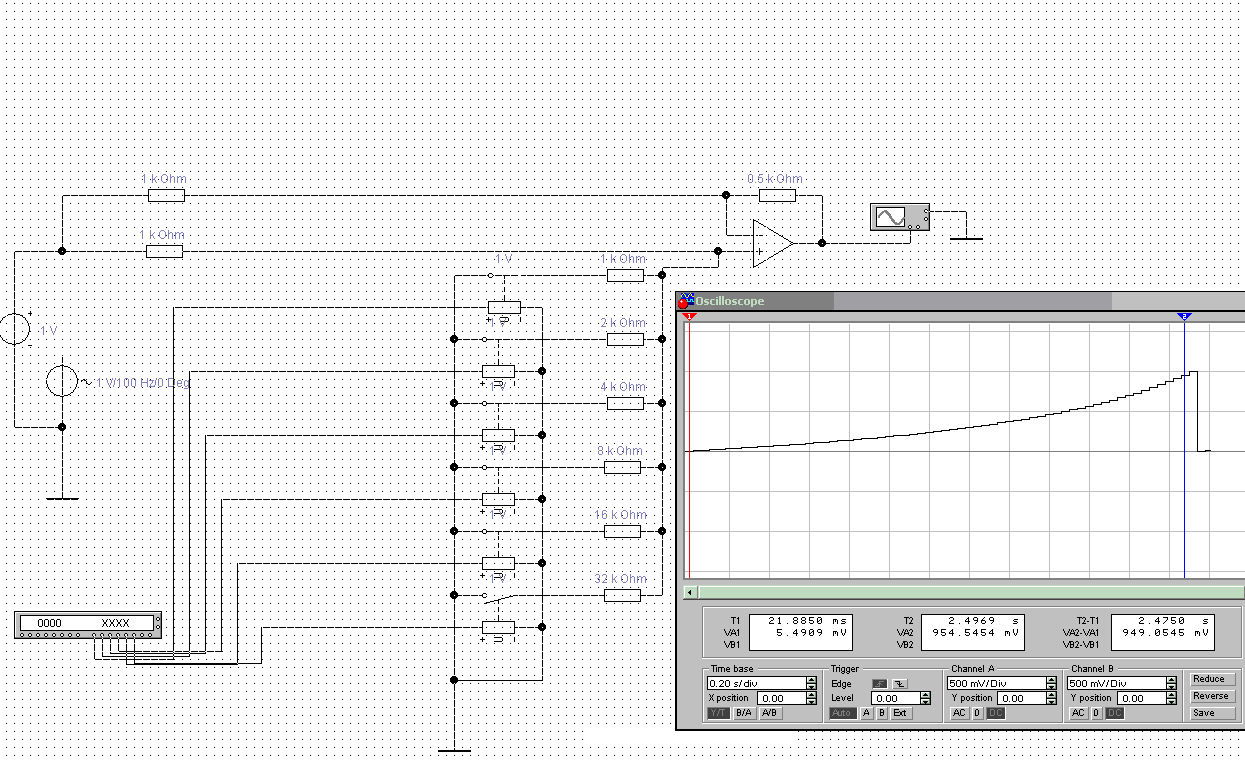Click the oscilloscope instrument icon in the circuit

tap(901, 217)
